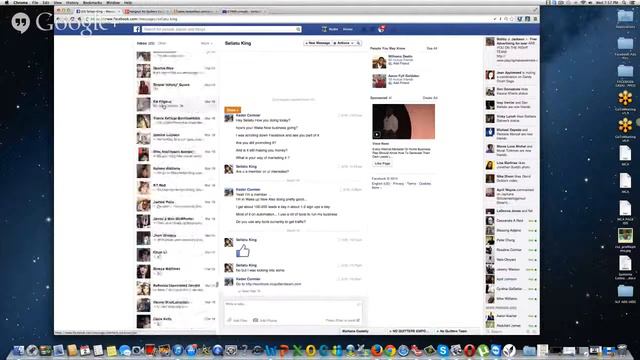Open the Trash in the Dock
Screen dimensions: 640x360
click(622, 350)
